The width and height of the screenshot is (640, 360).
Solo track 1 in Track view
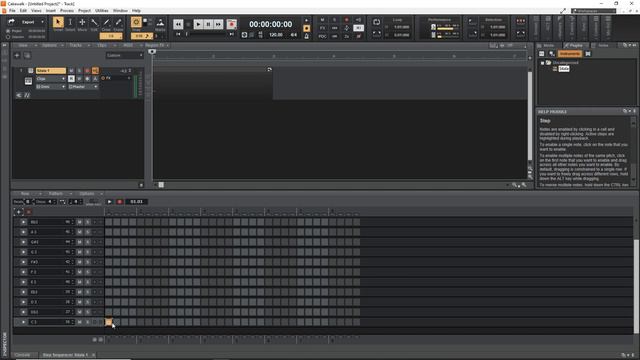(x=80, y=71)
